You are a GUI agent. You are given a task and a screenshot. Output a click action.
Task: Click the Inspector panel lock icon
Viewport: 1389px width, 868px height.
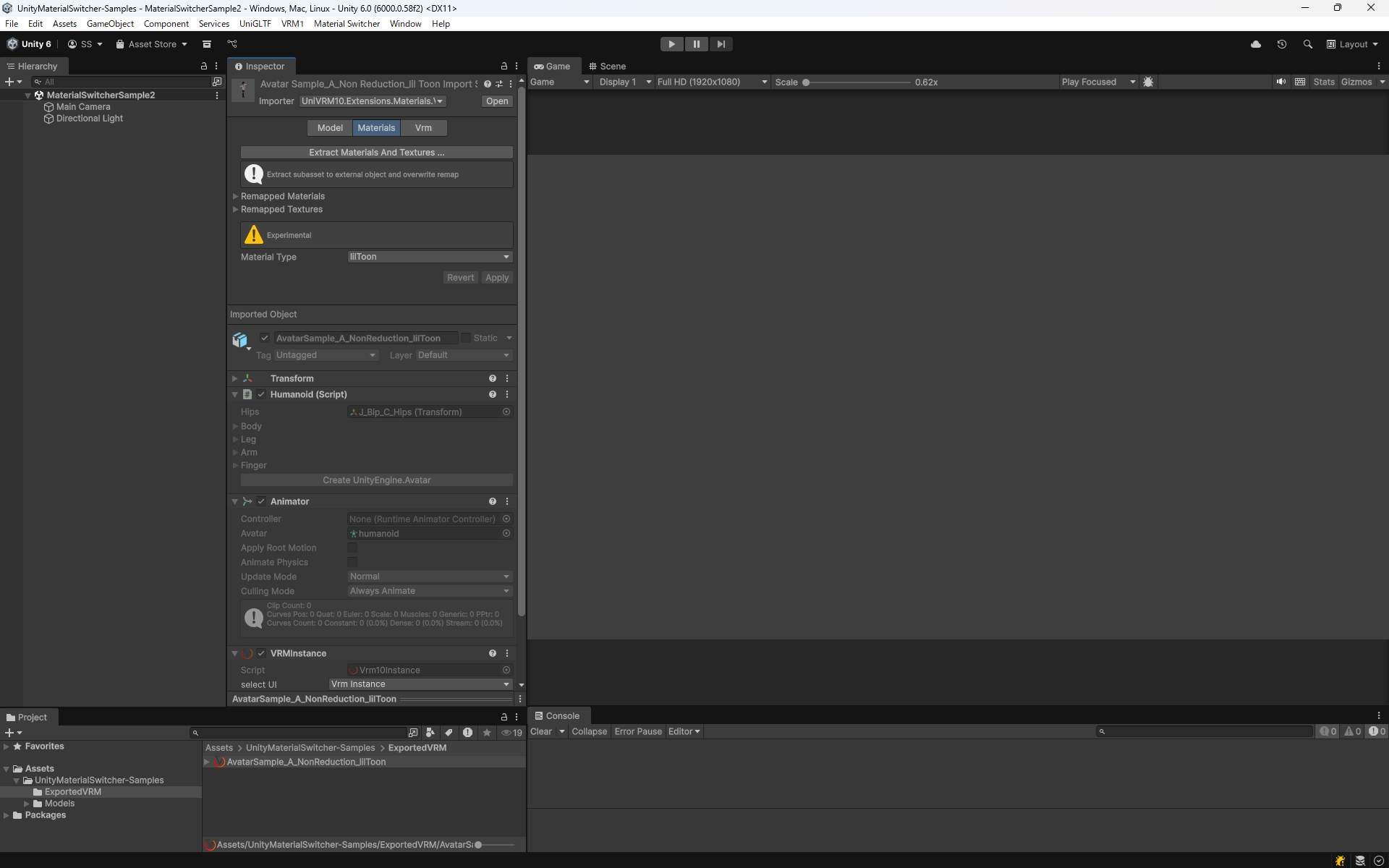(504, 66)
